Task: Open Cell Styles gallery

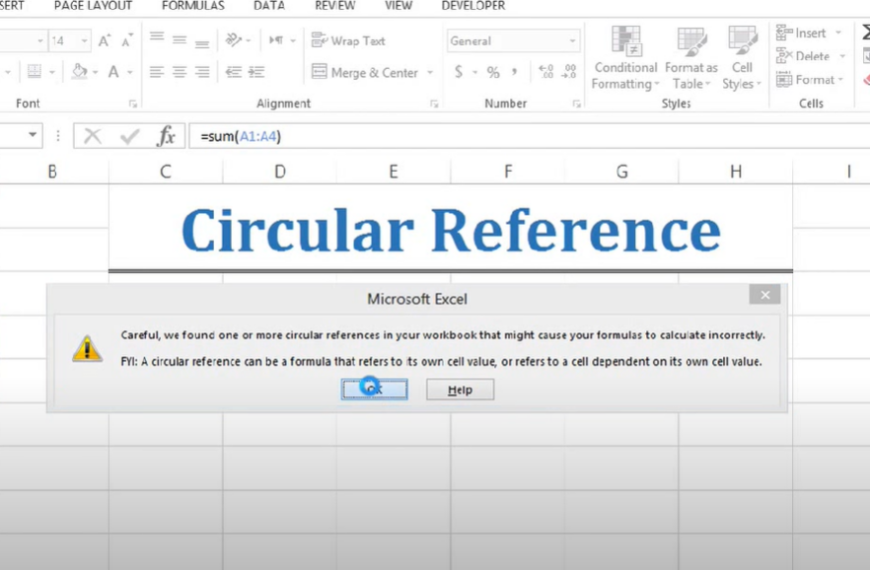Action: tap(742, 58)
